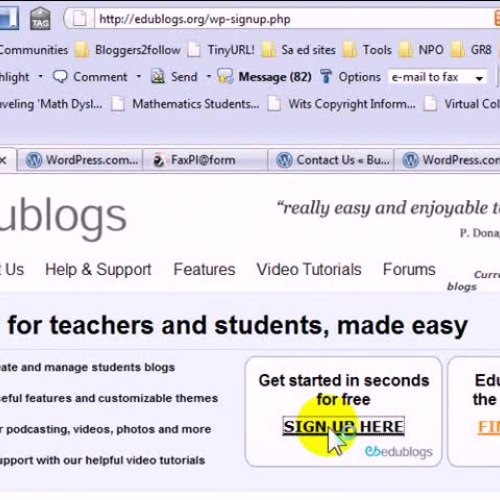The height and width of the screenshot is (500, 500).
Task: Click the 'really easy and enjoyable' quote
Action: [x=388, y=208]
